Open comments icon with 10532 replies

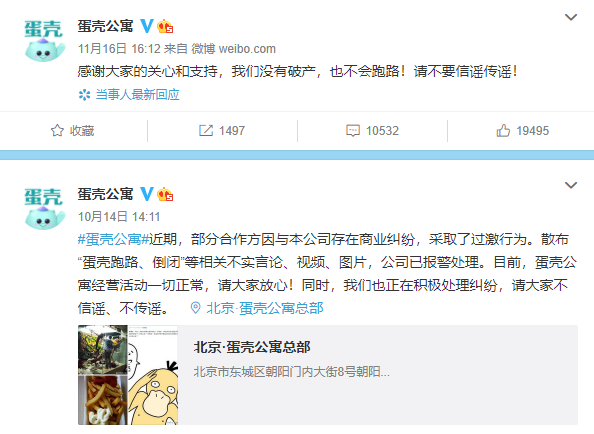[x=353, y=131]
